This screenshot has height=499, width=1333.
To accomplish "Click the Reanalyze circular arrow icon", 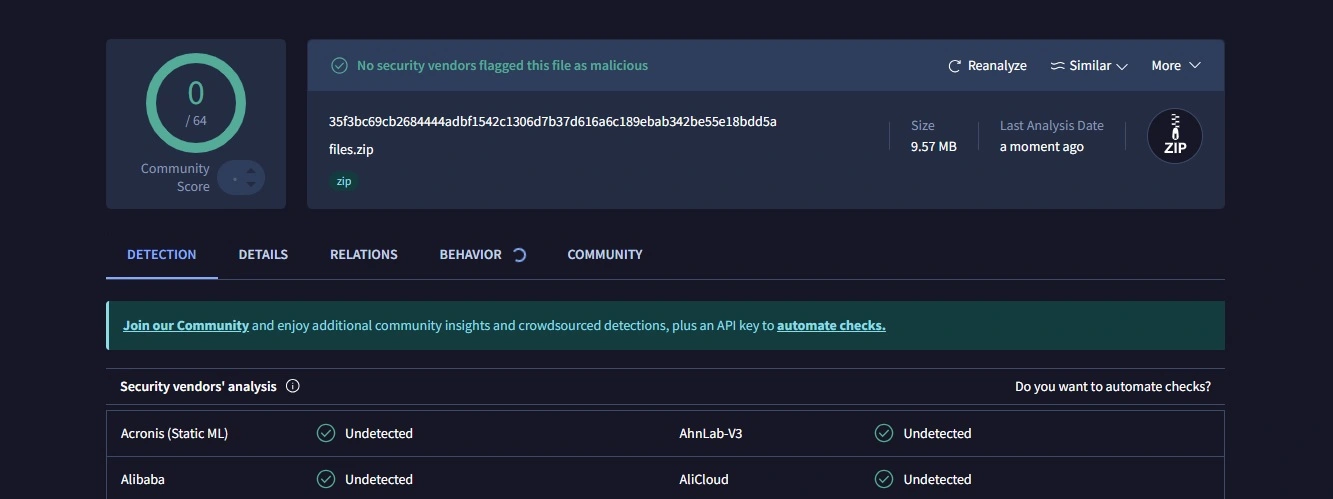I will click(x=954, y=66).
